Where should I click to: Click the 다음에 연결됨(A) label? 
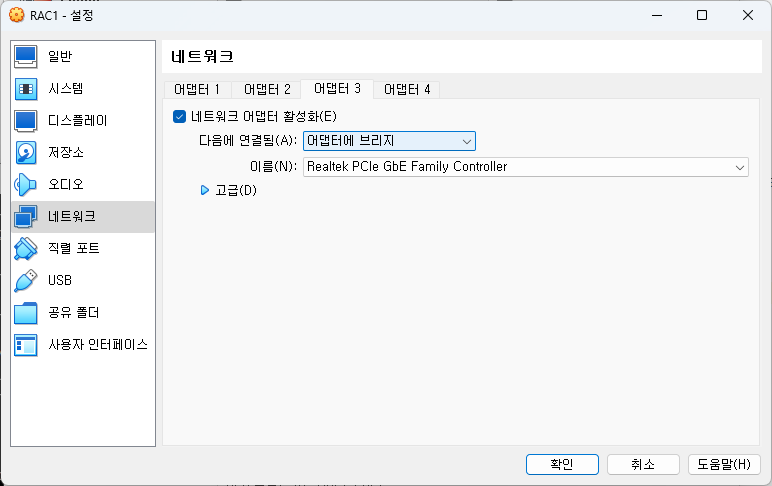(248, 141)
